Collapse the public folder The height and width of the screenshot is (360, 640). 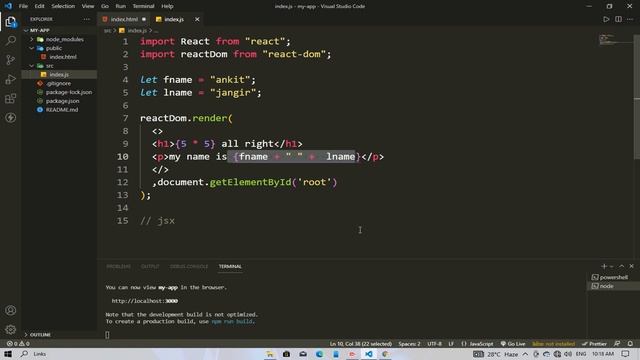click(x=32, y=48)
